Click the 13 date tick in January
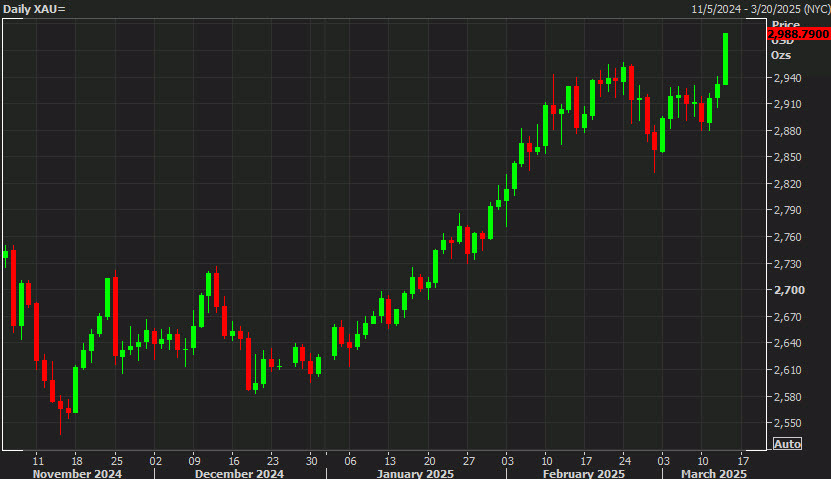831x479 pixels. tap(390, 460)
